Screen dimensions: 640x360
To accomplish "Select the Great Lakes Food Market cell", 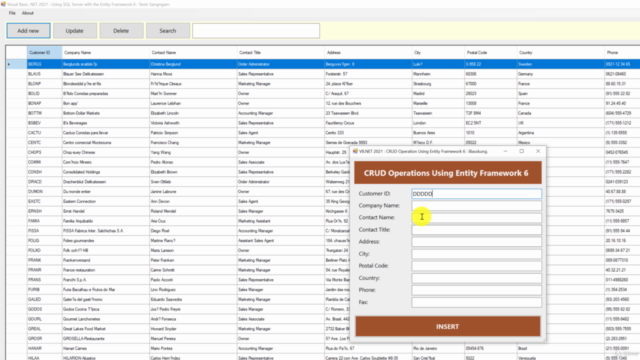I will (x=106, y=329).
